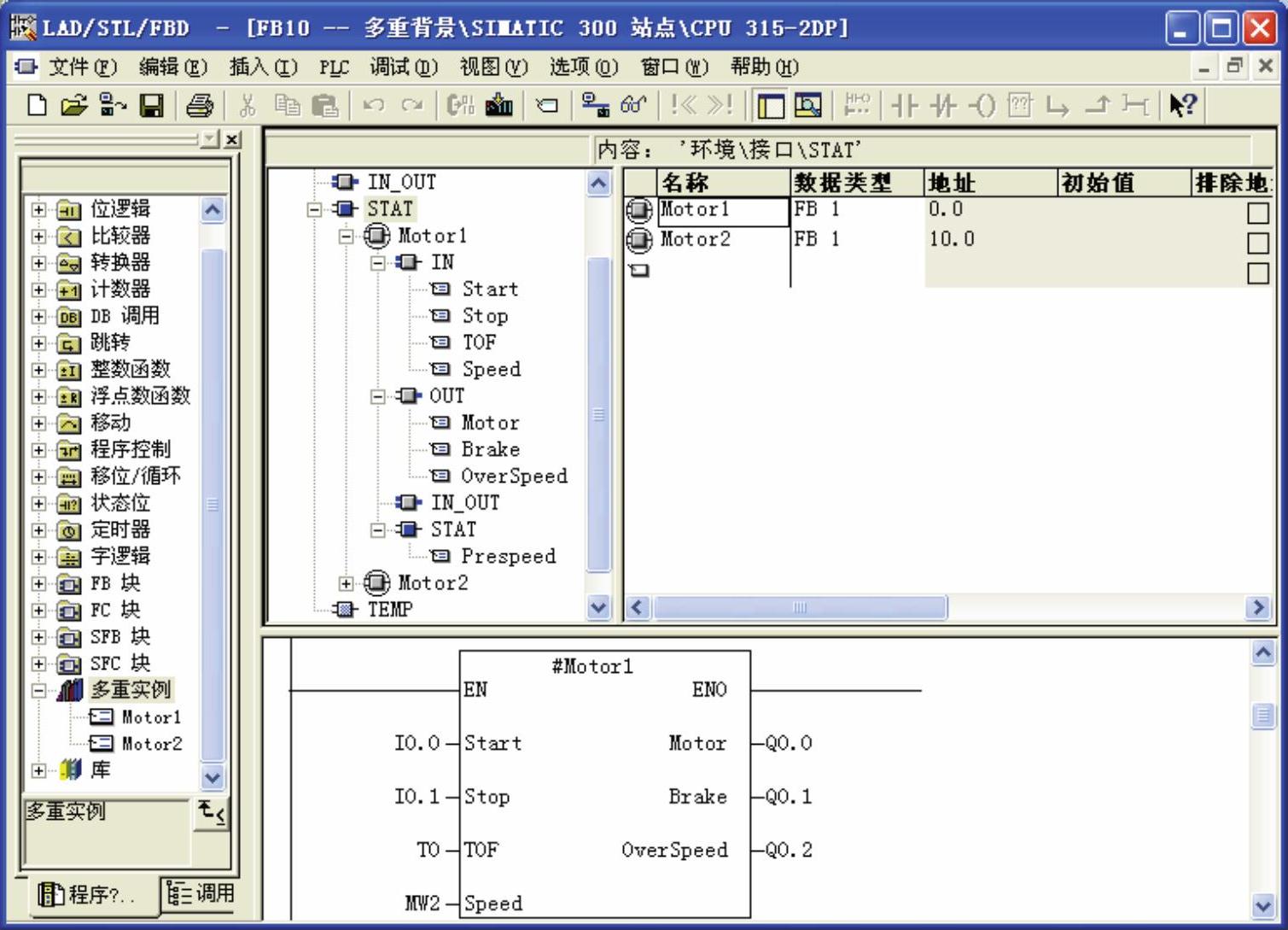
Task: Click the context Help arrow icon
Action: [x=1183, y=105]
